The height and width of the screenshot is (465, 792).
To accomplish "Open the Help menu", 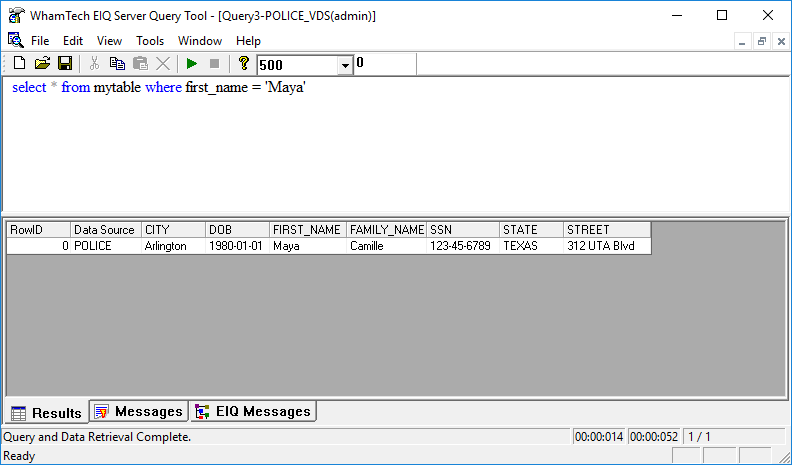I will pyautogui.click(x=249, y=41).
